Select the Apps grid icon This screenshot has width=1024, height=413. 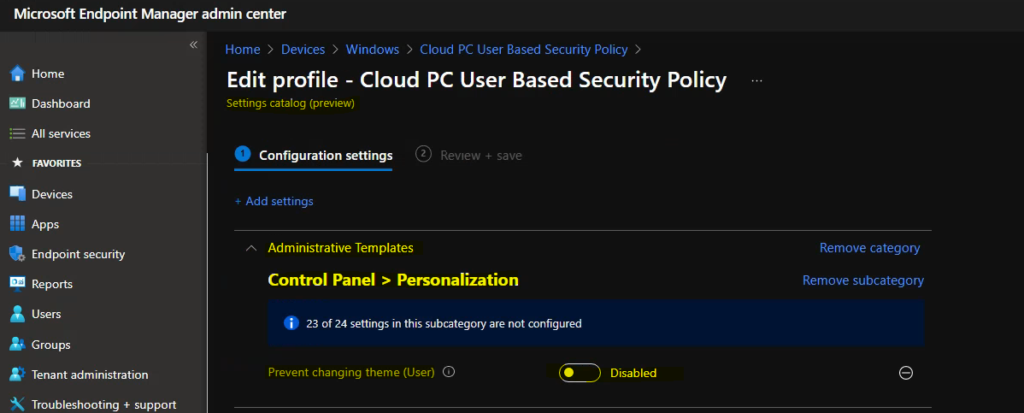coord(18,224)
